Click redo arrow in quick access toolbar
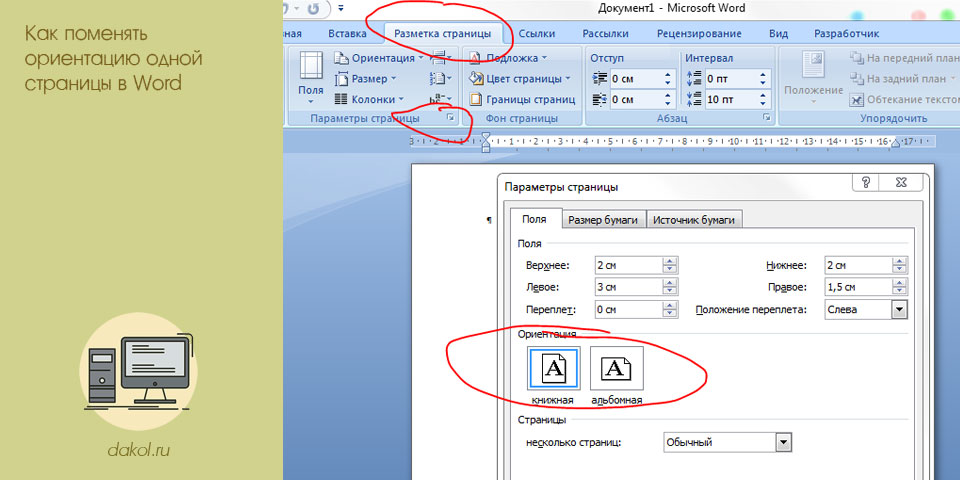This screenshot has height=480, width=960. pyautogui.click(x=313, y=9)
